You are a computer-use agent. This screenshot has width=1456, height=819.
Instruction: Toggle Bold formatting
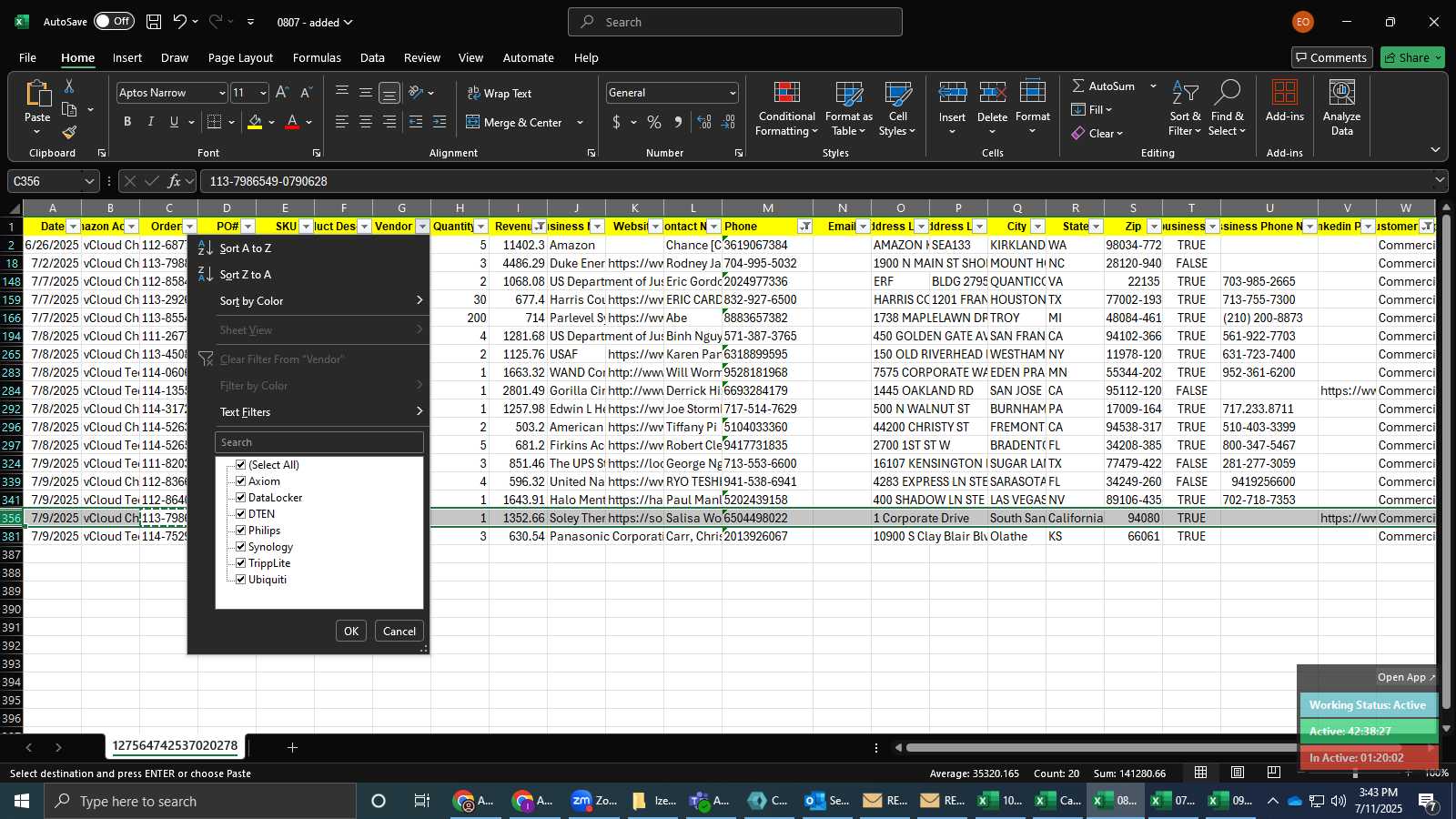coord(127,122)
